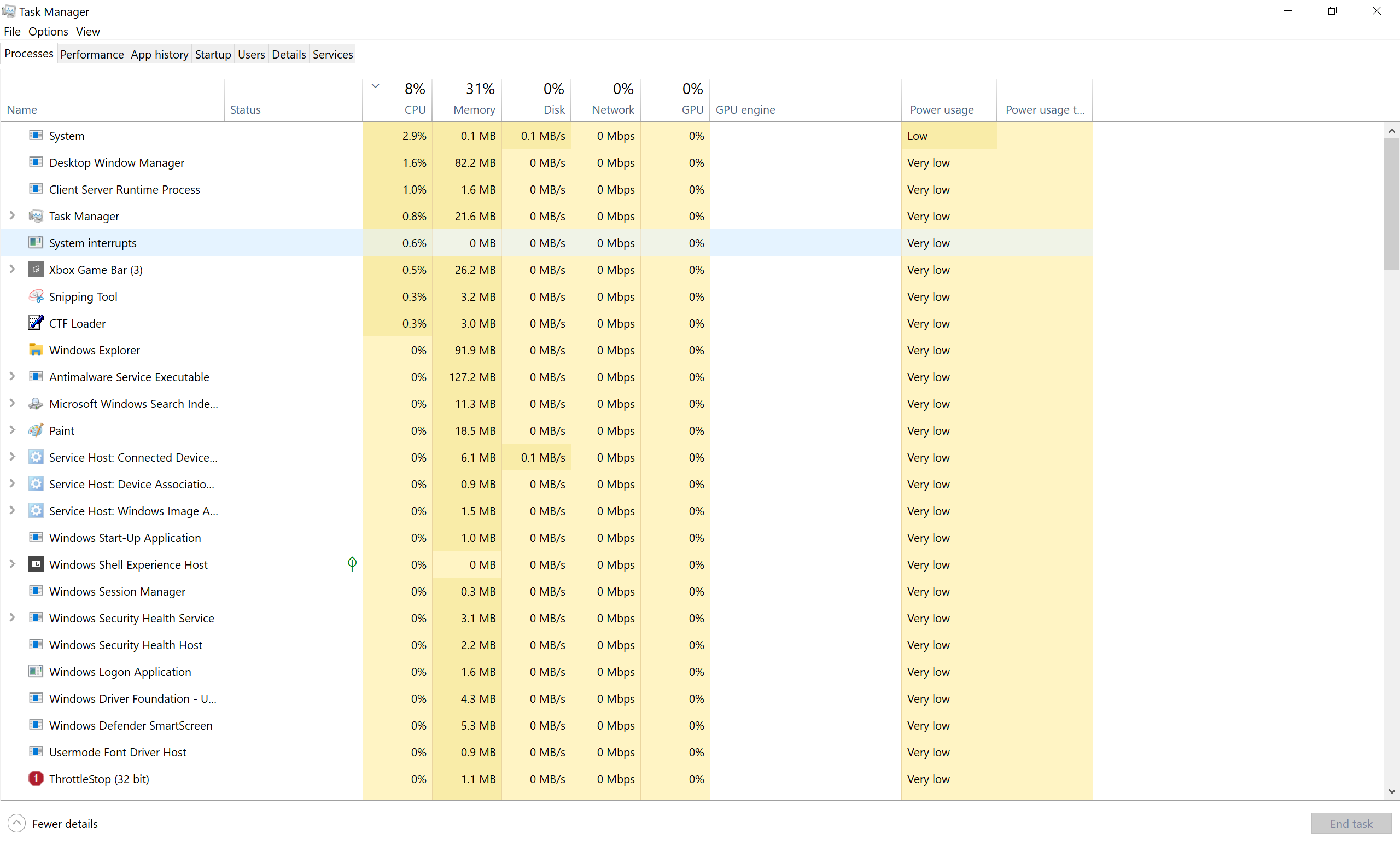
Task: Switch to the Services tab
Action: [x=333, y=54]
